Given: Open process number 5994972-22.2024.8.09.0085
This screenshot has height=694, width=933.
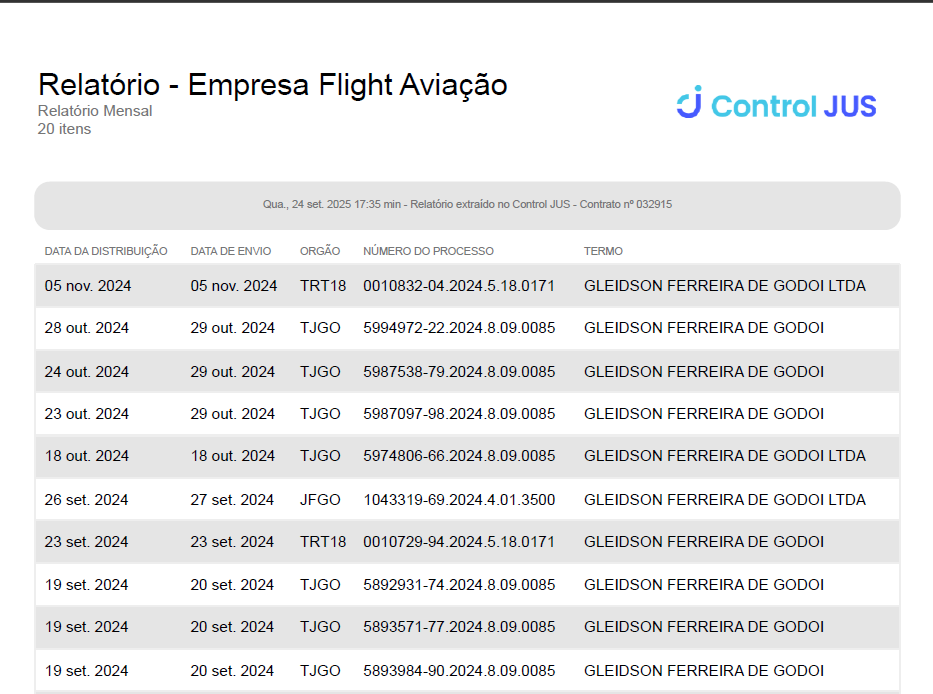Looking at the screenshot, I should coord(459,328).
